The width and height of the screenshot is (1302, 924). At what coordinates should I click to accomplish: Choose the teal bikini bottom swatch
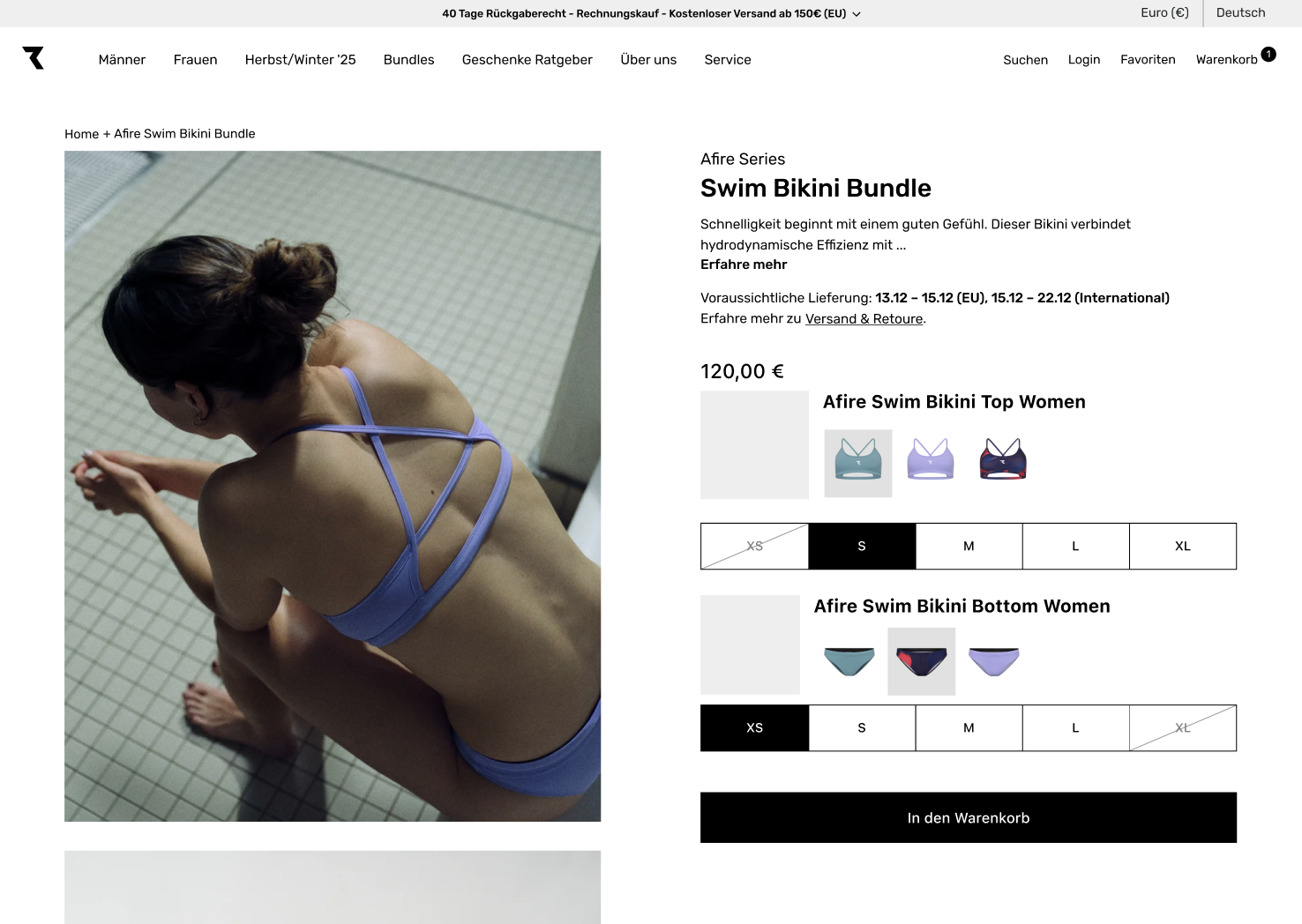[x=849, y=661]
